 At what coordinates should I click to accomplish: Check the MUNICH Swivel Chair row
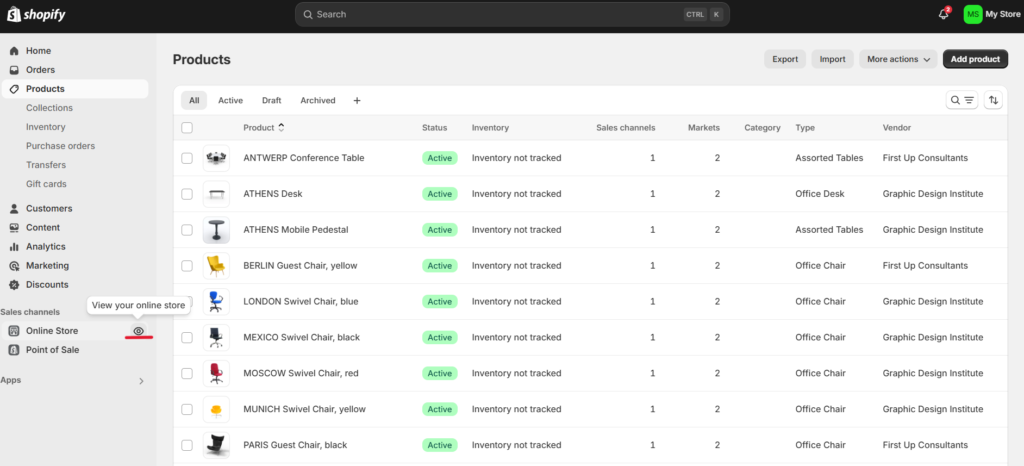coord(187,409)
